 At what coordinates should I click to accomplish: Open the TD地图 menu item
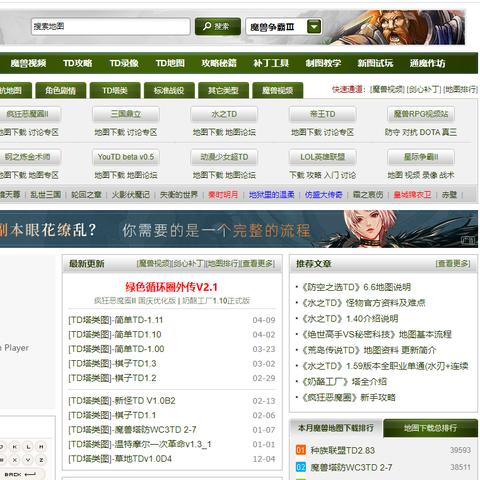tap(170, 63)
